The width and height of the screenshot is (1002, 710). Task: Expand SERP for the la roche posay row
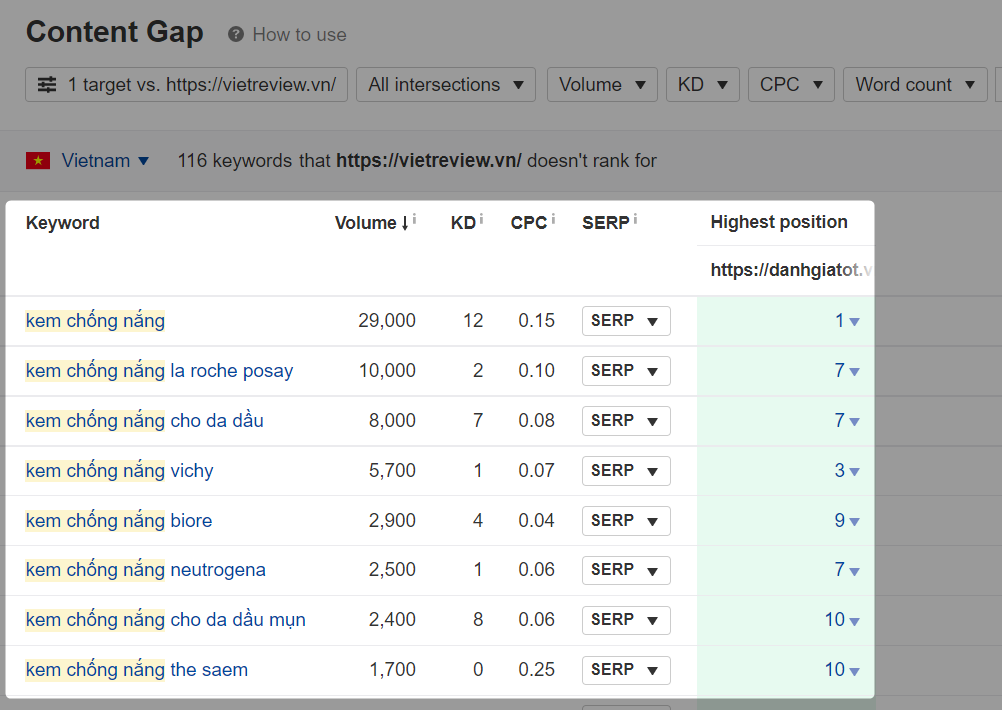pos(626,371)
